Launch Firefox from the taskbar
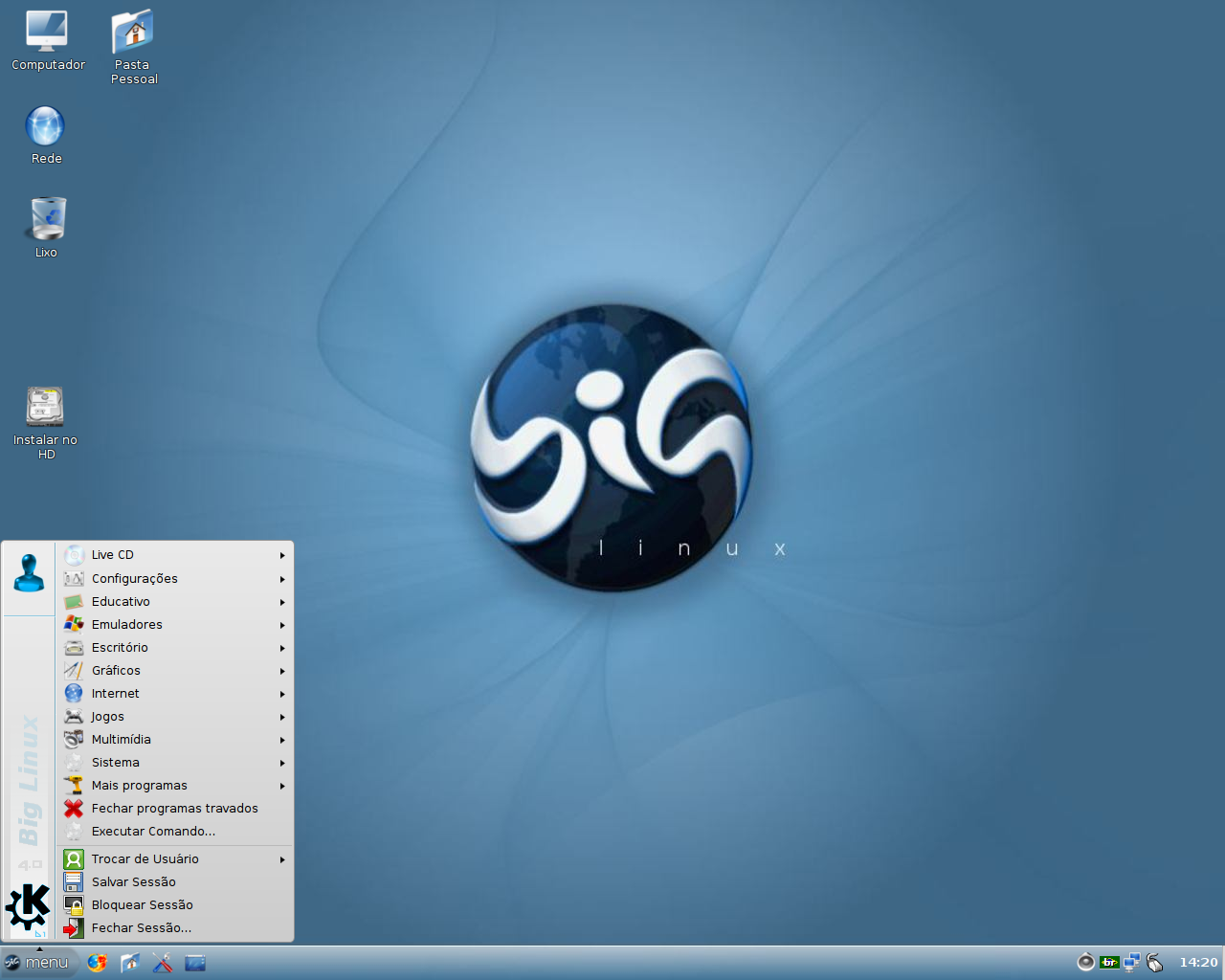Image resolution: width=1225 pixels, height=980 pixels. tap(98, 963)
